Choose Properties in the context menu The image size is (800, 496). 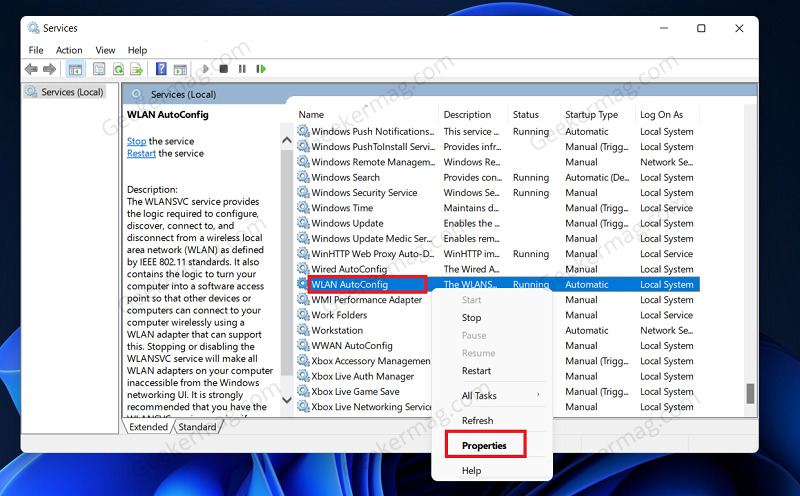[484, 445]
